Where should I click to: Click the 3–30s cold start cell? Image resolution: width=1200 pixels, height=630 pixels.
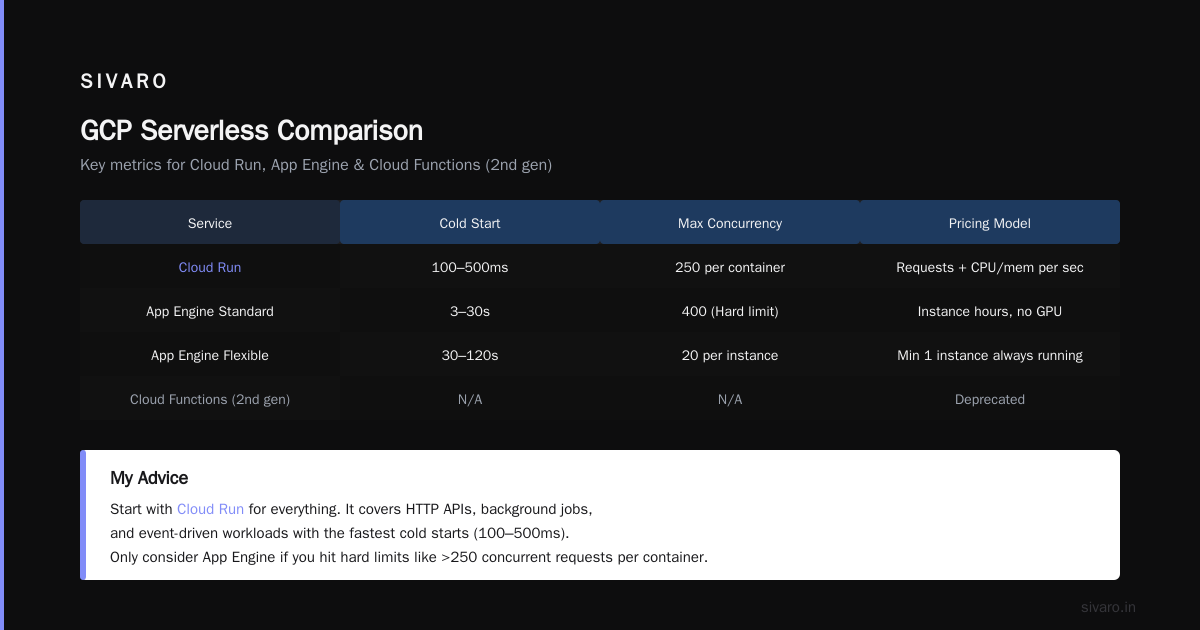tap(470, 311)
